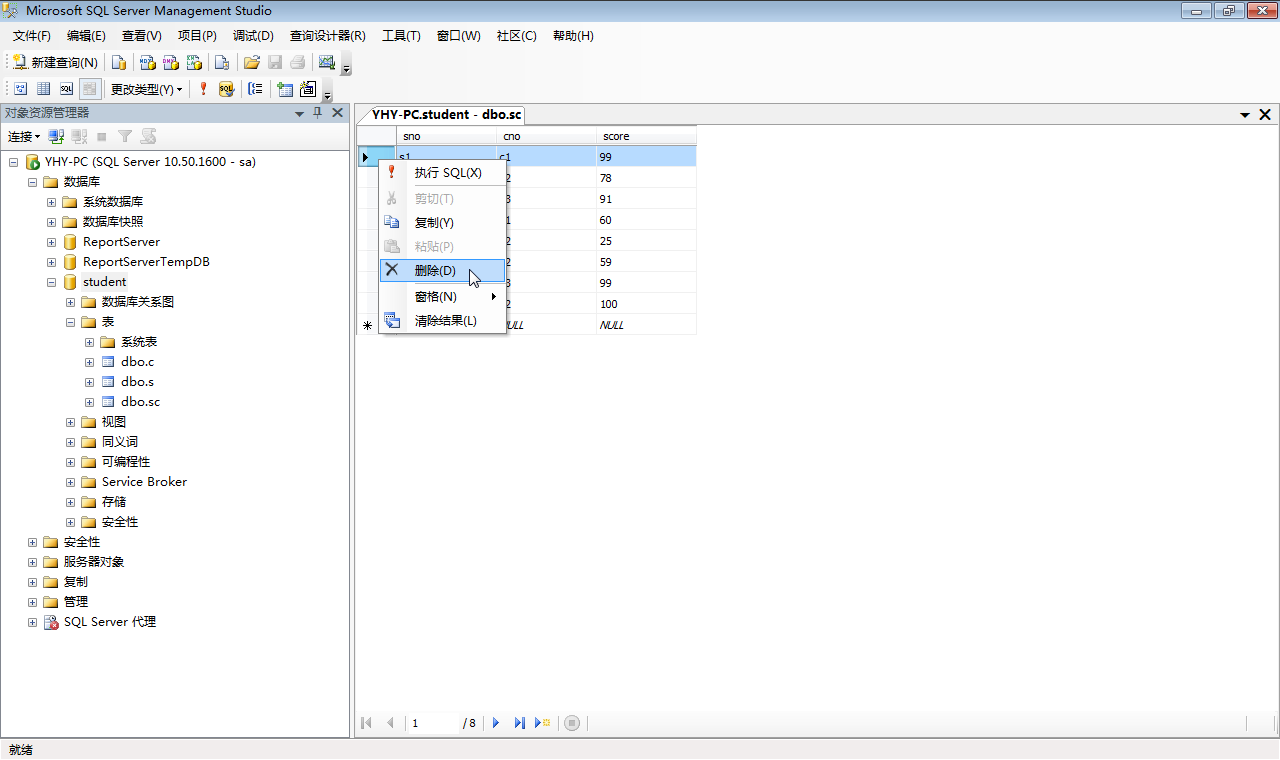Open the Change Type (更改类型) dropdown
The height and width of the screenshot is (760, 1280).
(146, 89)
